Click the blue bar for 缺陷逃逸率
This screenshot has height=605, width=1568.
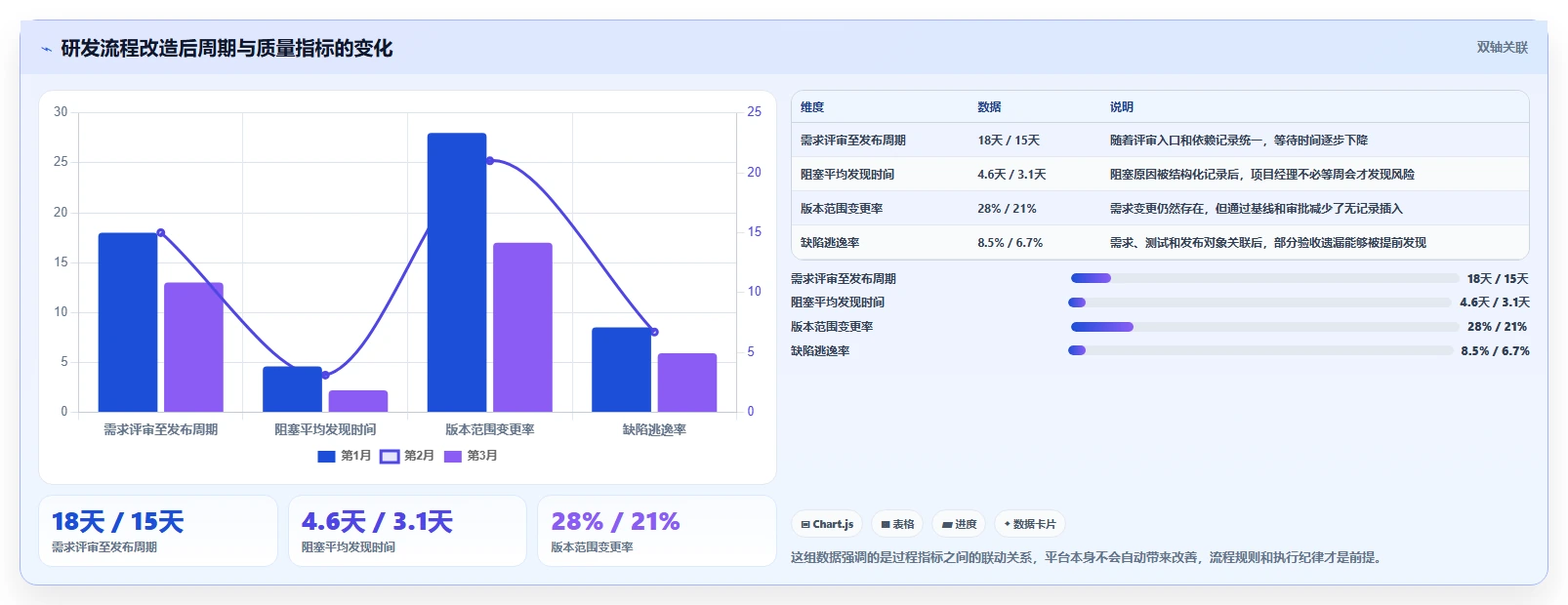point(621,370)
